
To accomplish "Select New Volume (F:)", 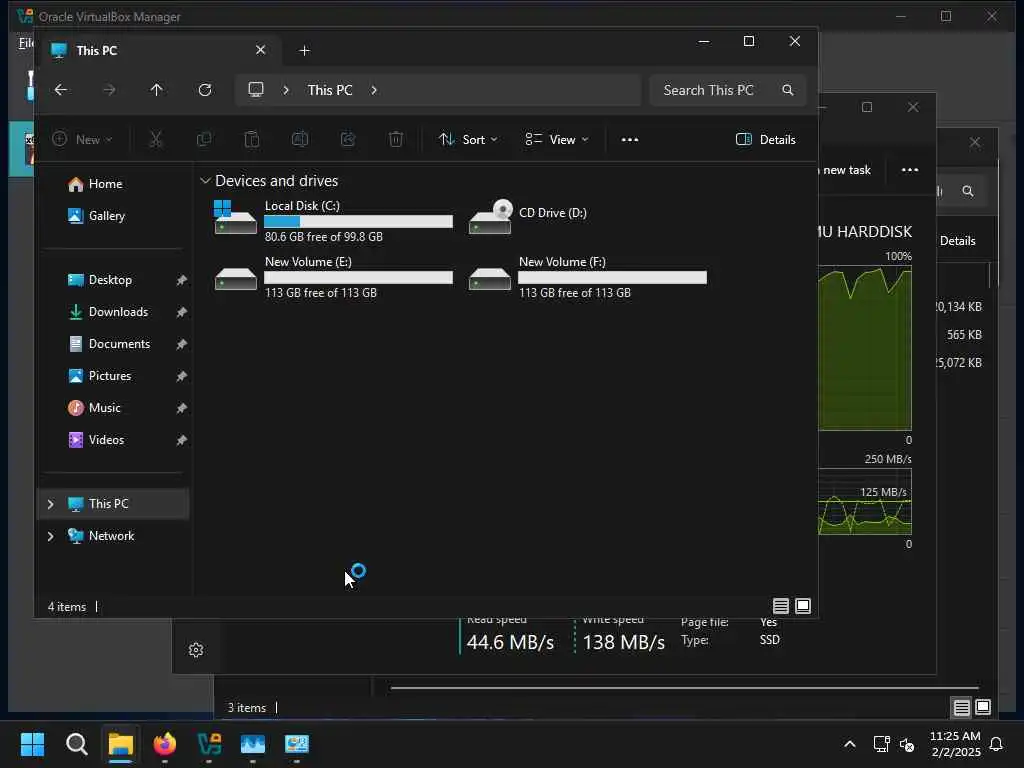I will coord(587,277).
